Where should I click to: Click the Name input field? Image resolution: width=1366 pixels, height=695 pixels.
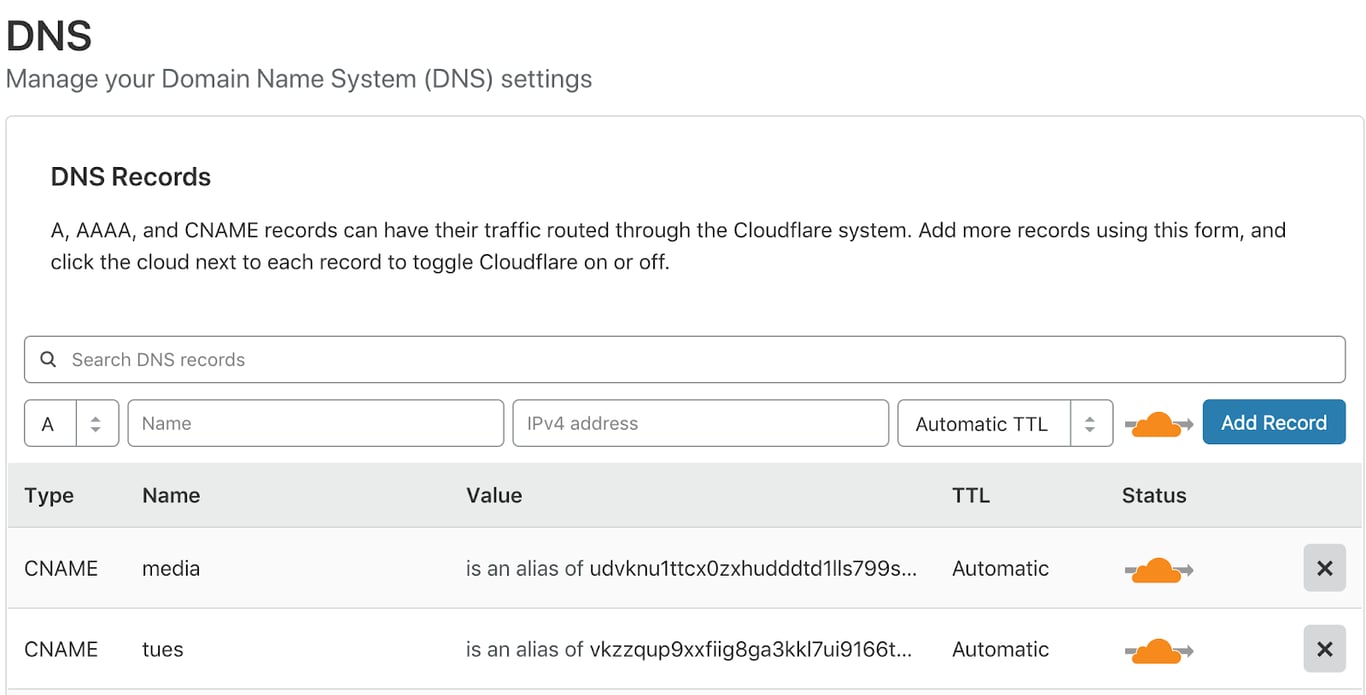(315, 423)
